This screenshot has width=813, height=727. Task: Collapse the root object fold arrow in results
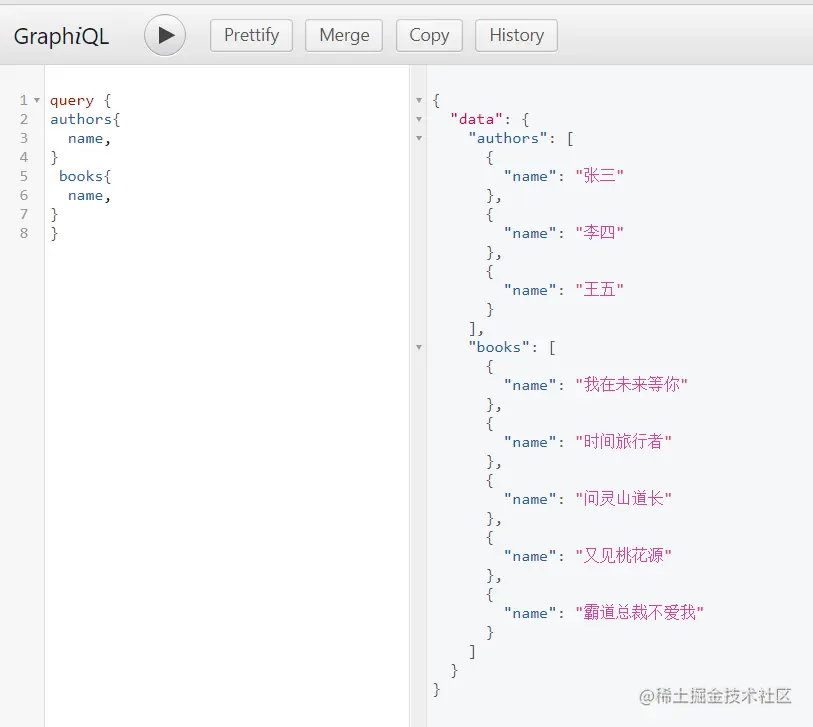click(x=419, y=100)
